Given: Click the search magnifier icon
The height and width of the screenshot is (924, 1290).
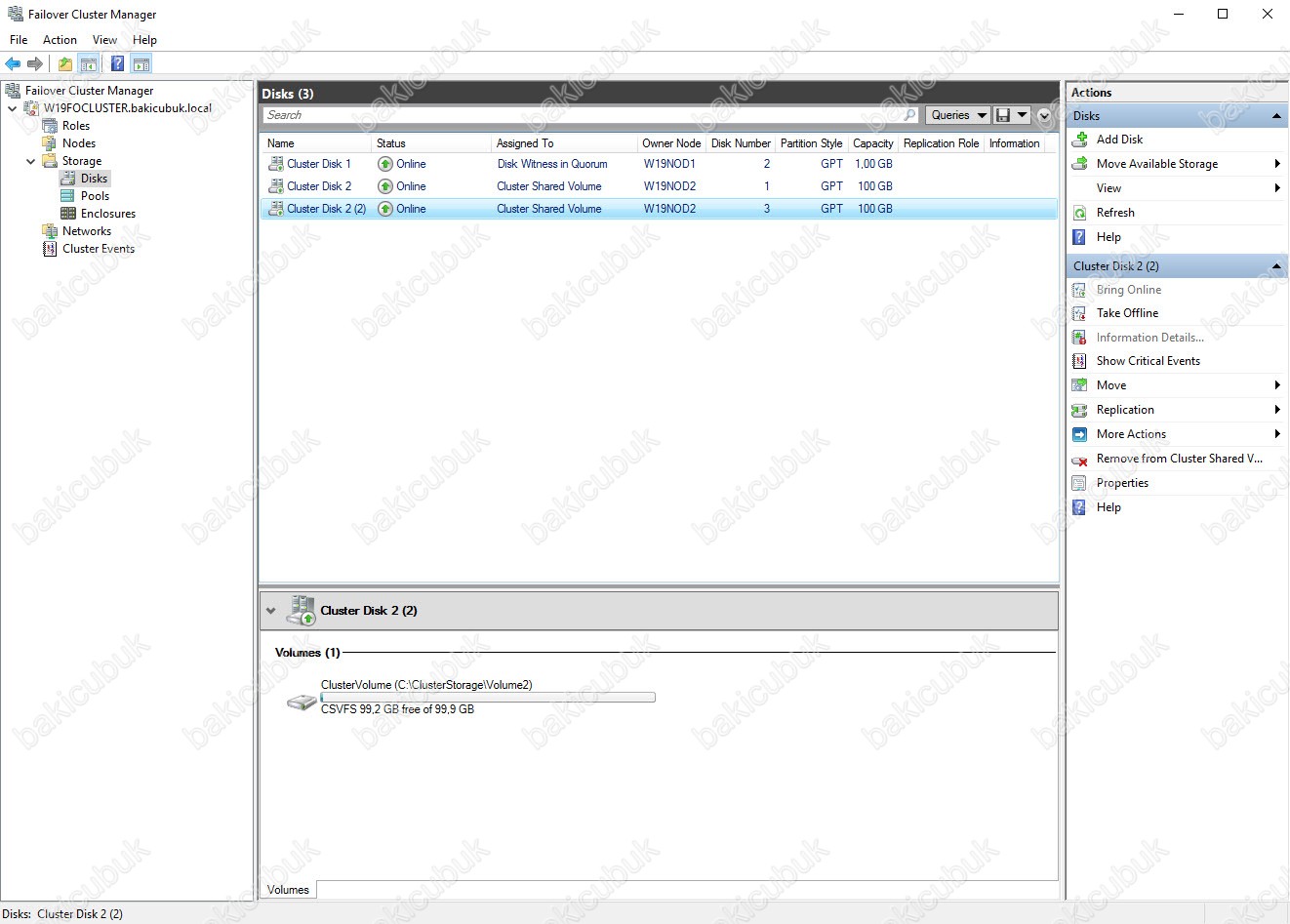Looking at the screenshot, I should pos(910,115).
